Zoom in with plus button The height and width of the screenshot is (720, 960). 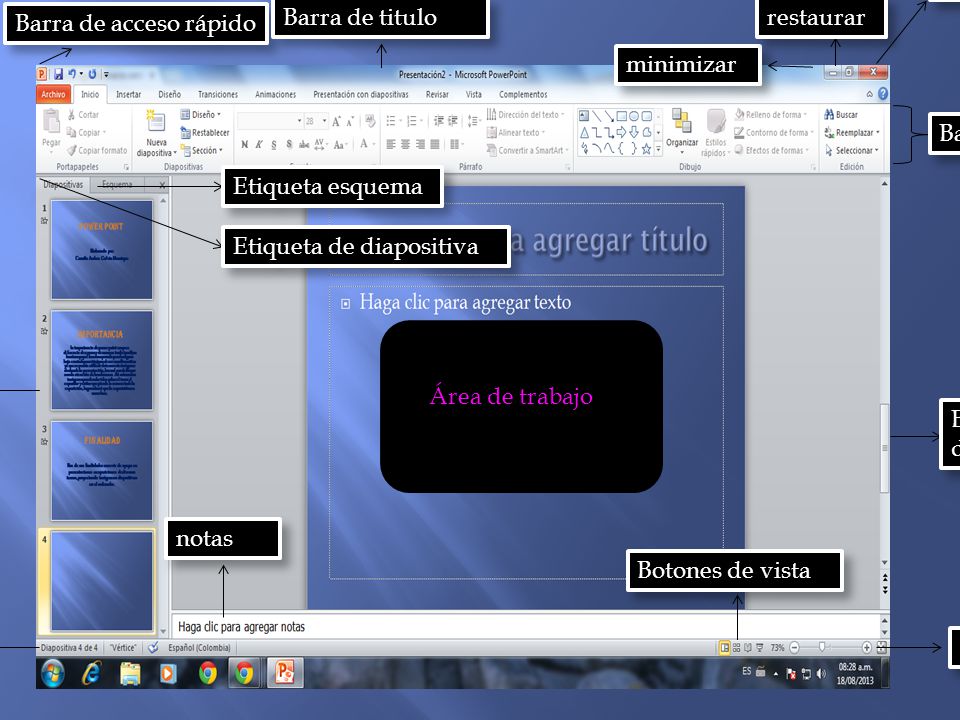[866, 647]
